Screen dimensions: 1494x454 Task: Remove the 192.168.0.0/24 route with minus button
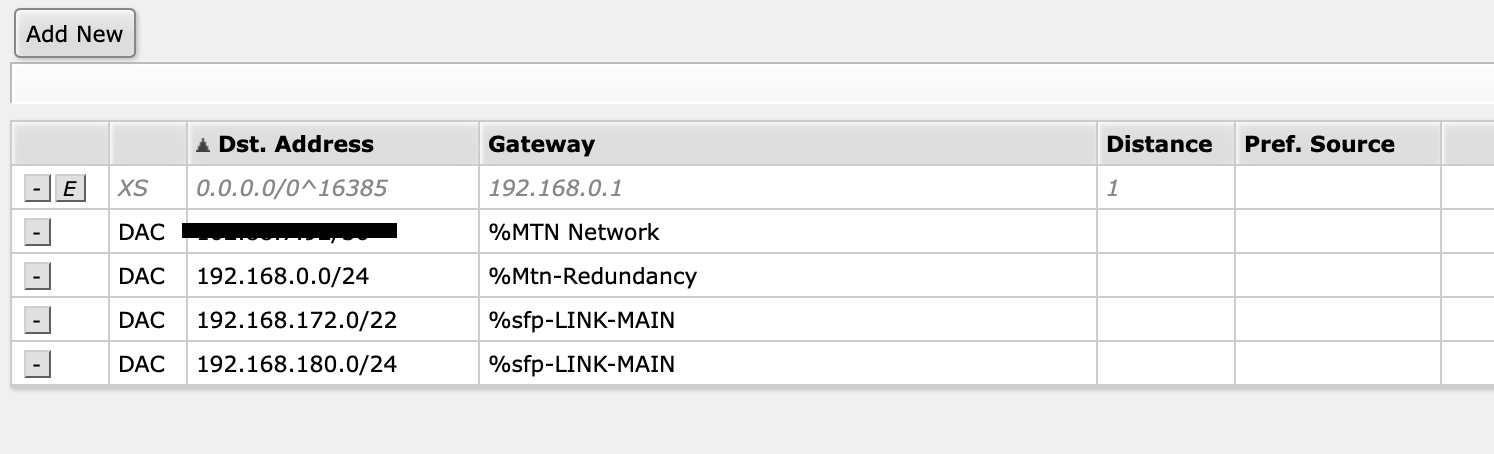pyautogui.click(x=35, y=276)
